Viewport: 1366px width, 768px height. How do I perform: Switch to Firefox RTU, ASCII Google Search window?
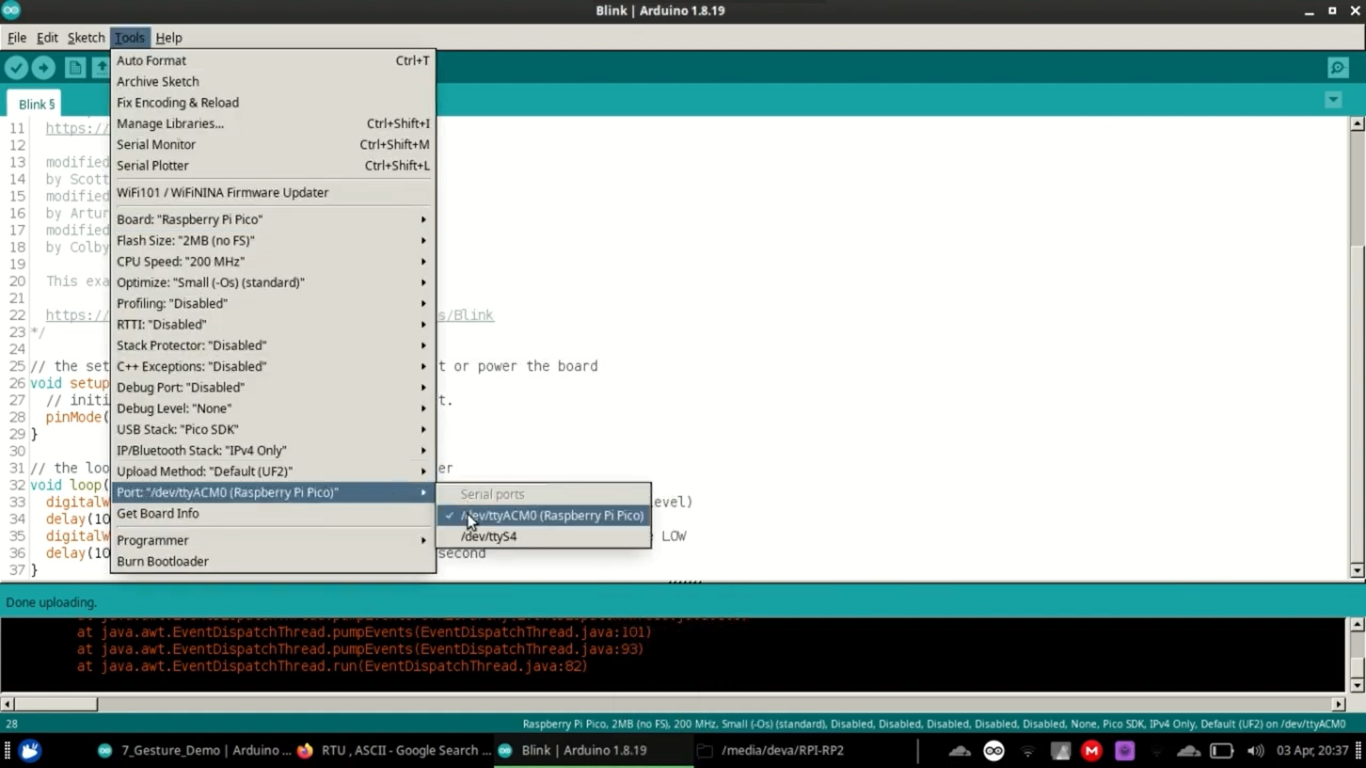(394, 750)
